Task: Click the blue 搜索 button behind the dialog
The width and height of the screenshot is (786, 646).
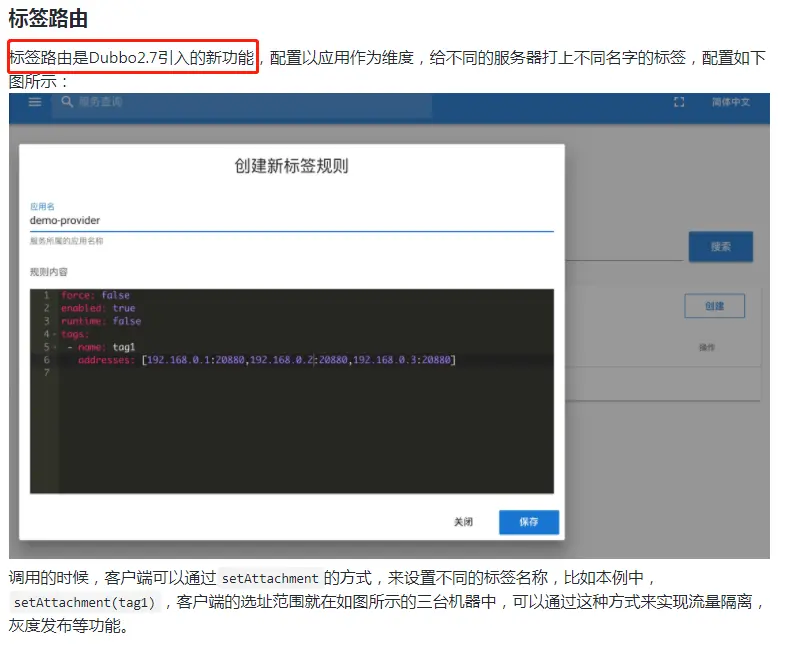Action: [x=721, y=247]
